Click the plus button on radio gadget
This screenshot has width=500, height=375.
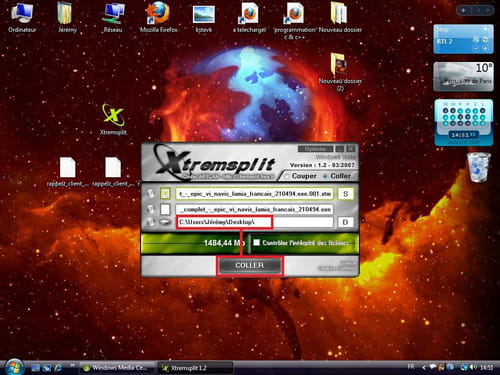(x=485, y=49)
